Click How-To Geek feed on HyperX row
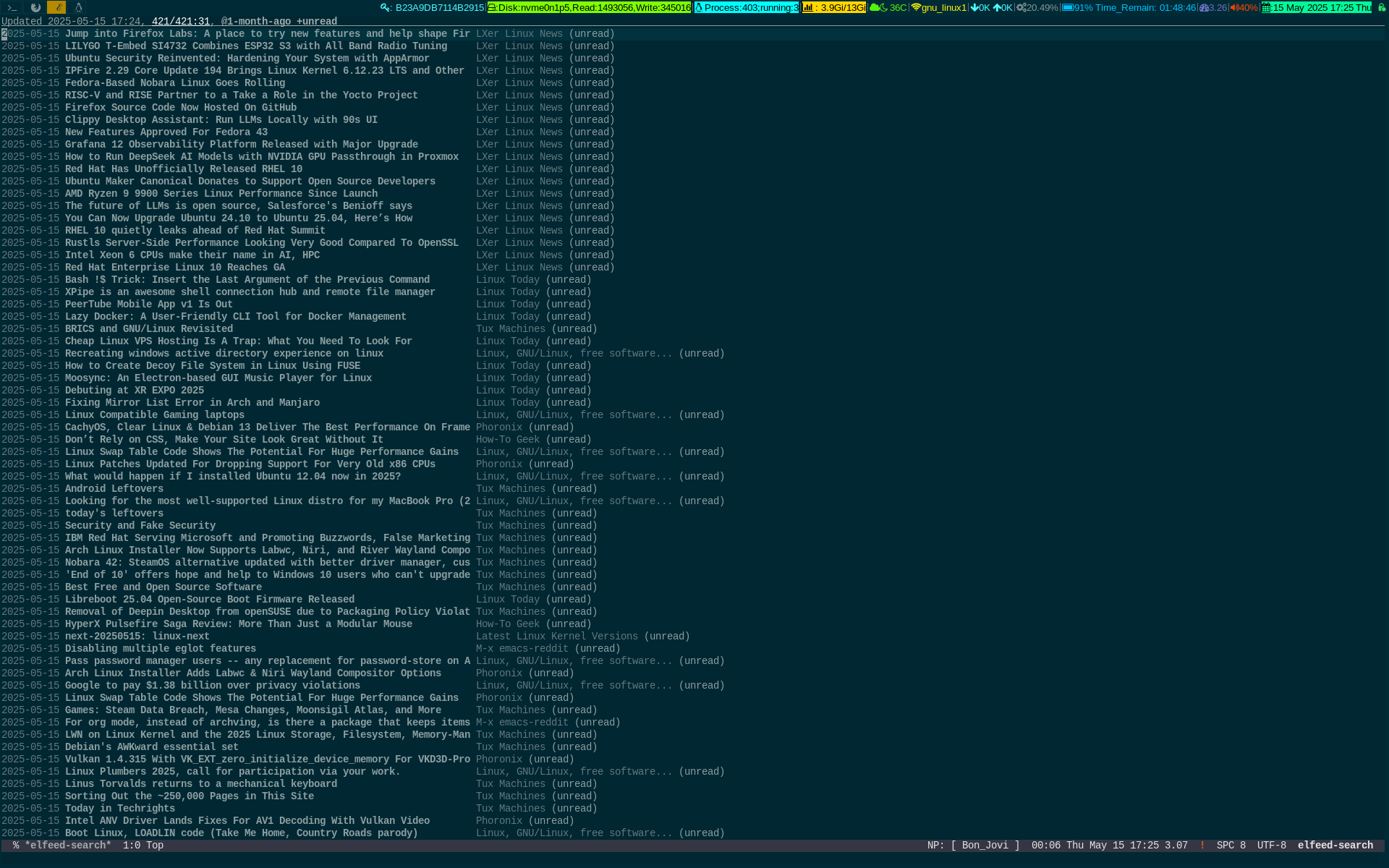Screen dimensions: 1389x868 tap(508, 624)
